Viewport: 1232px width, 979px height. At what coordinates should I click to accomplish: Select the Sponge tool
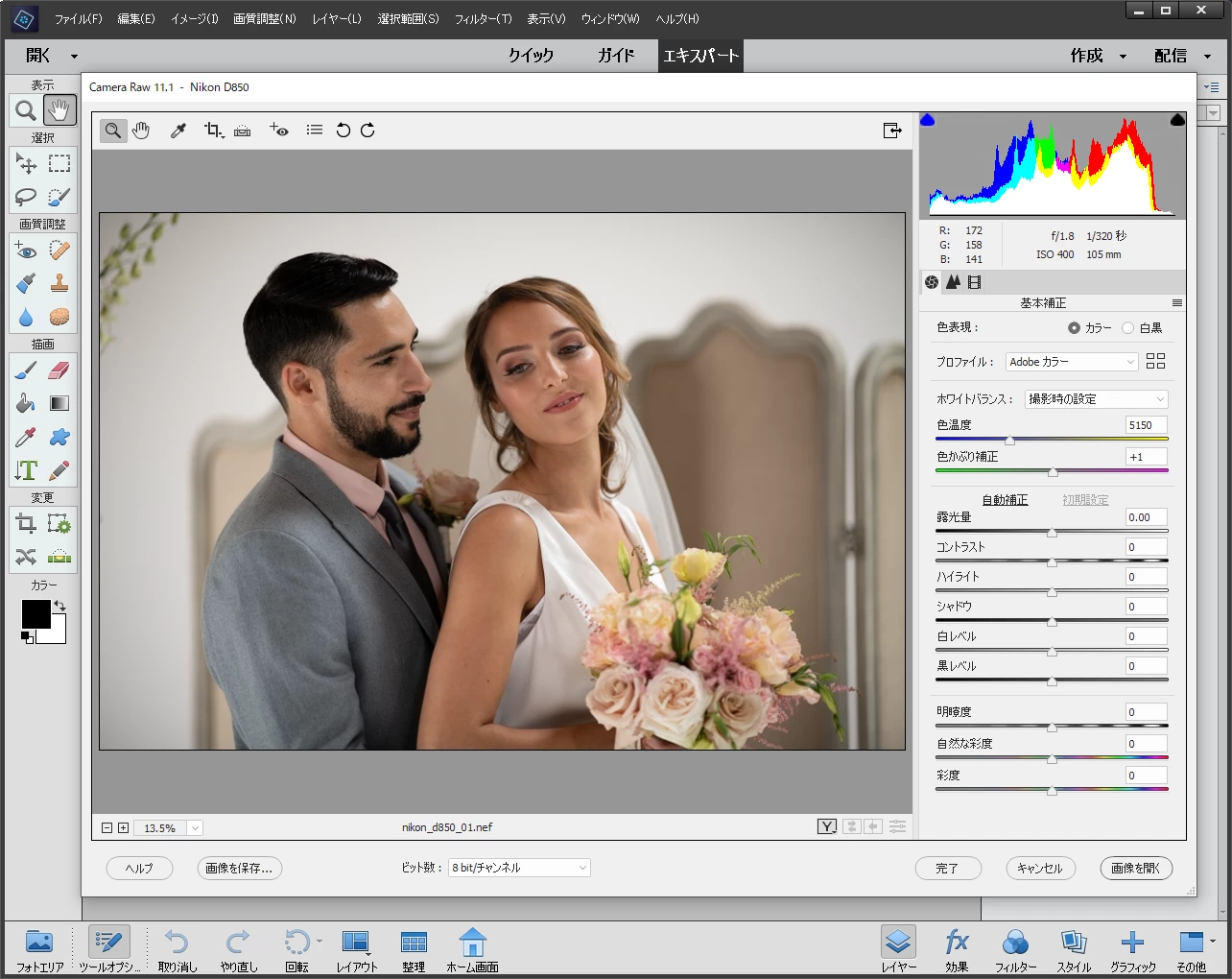[59, 317]
